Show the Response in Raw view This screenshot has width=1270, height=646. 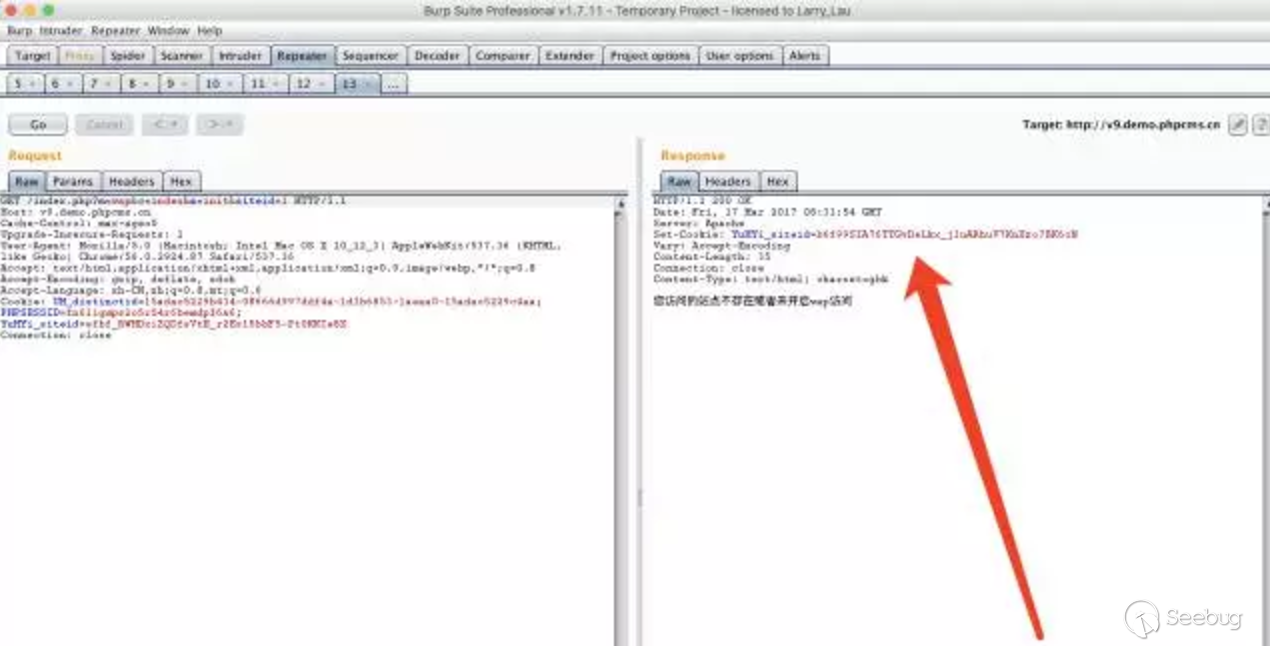(679, 181)
